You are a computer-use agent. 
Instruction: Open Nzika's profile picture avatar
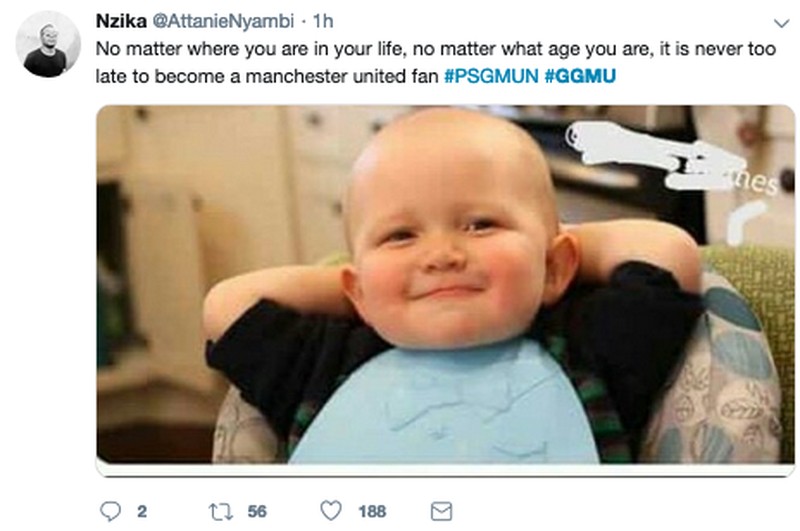[48, 44]
